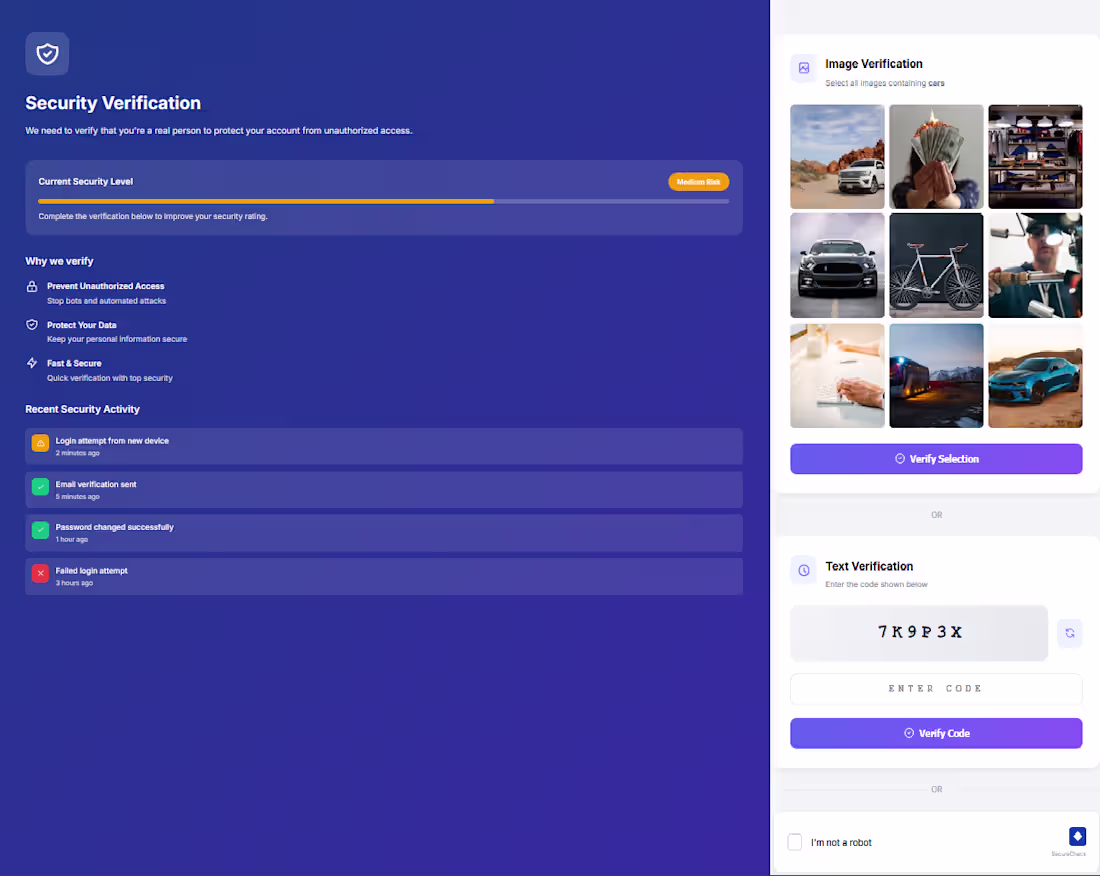Screen dimensions: 1100x876
Task: Click the Prevent Unauthorized Access text
Action: (x=105, y=286)
